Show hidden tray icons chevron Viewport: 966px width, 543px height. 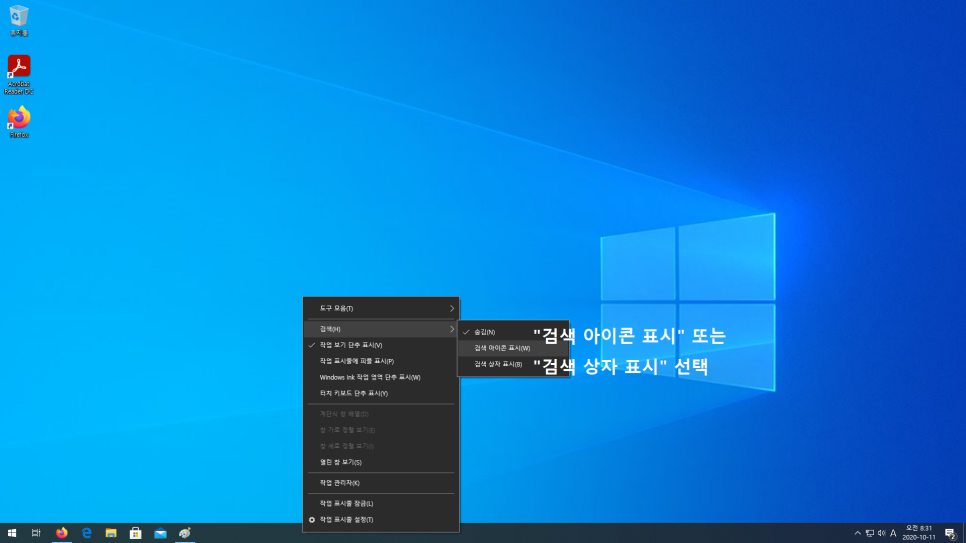[x=858, y=533]
